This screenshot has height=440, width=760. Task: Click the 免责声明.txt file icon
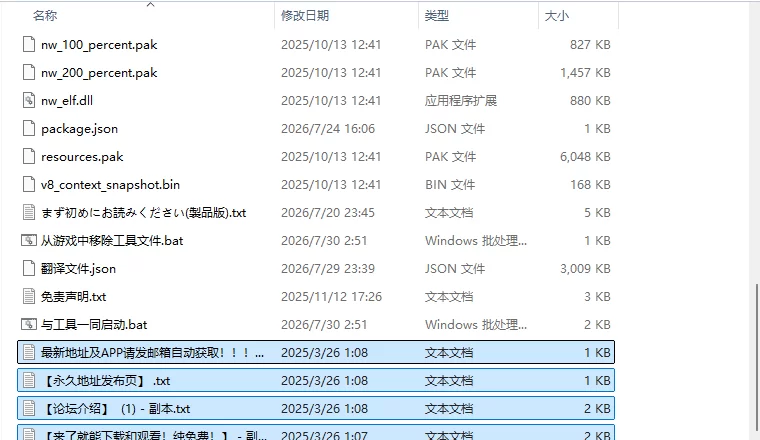click(x=29, y=297)
